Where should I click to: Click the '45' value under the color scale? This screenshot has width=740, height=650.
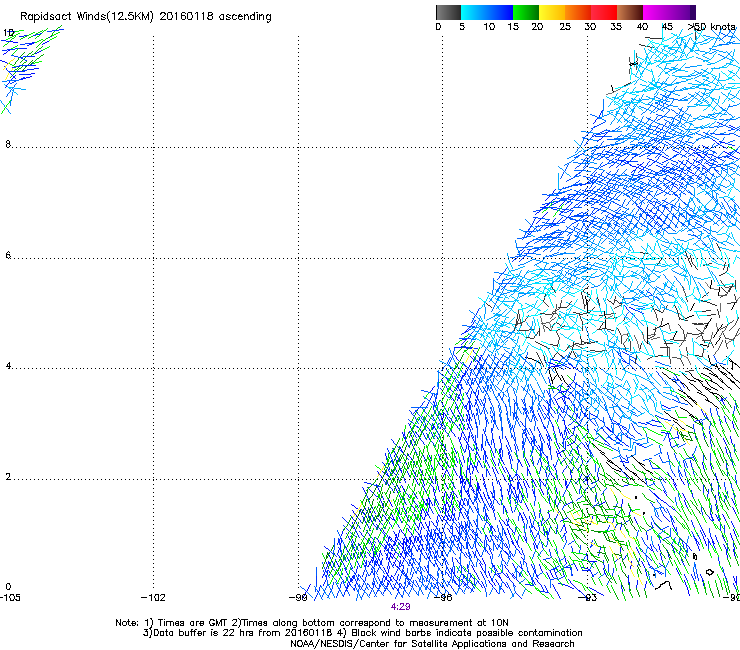point(667,27)
